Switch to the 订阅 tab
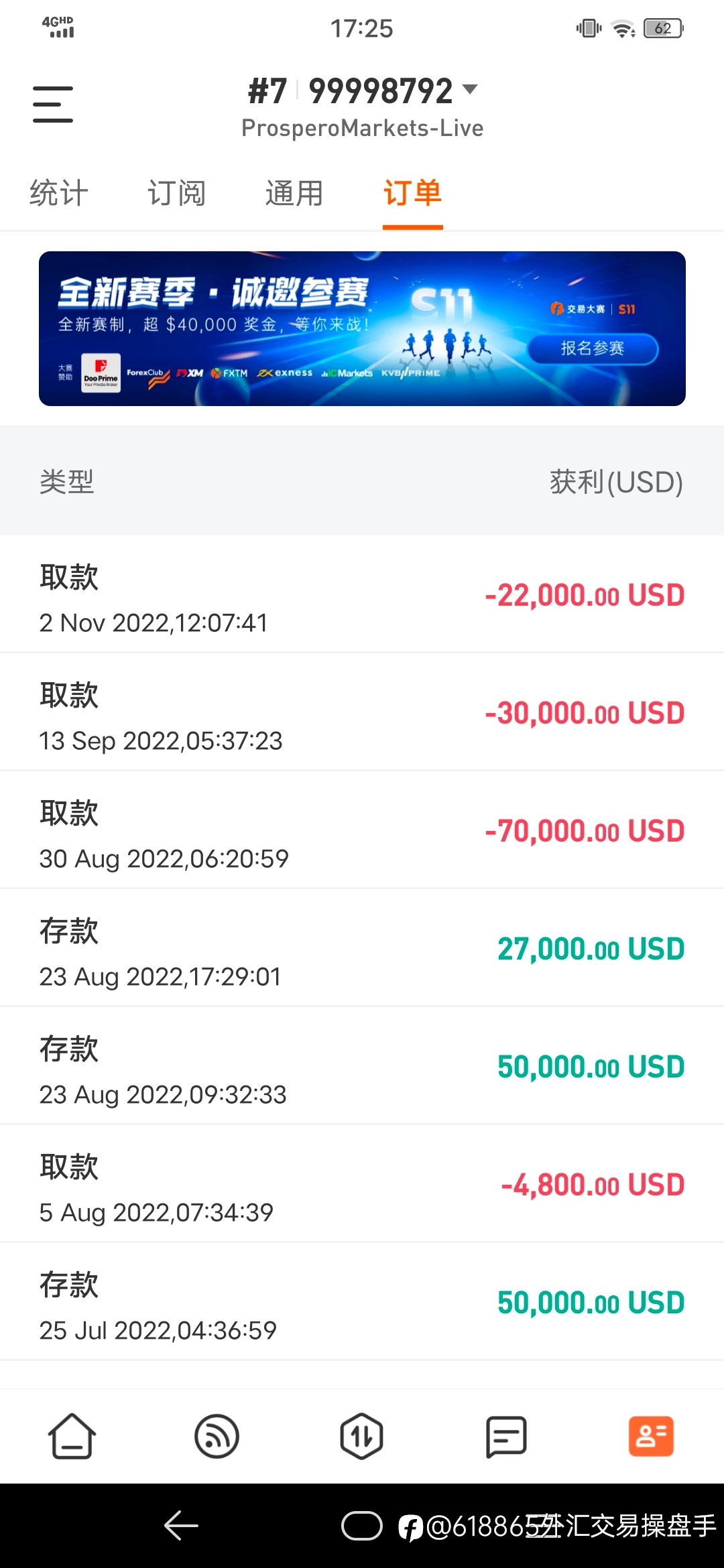This screenshot has width=724, height=1568. pyautogui.click(x=177, y=194)
